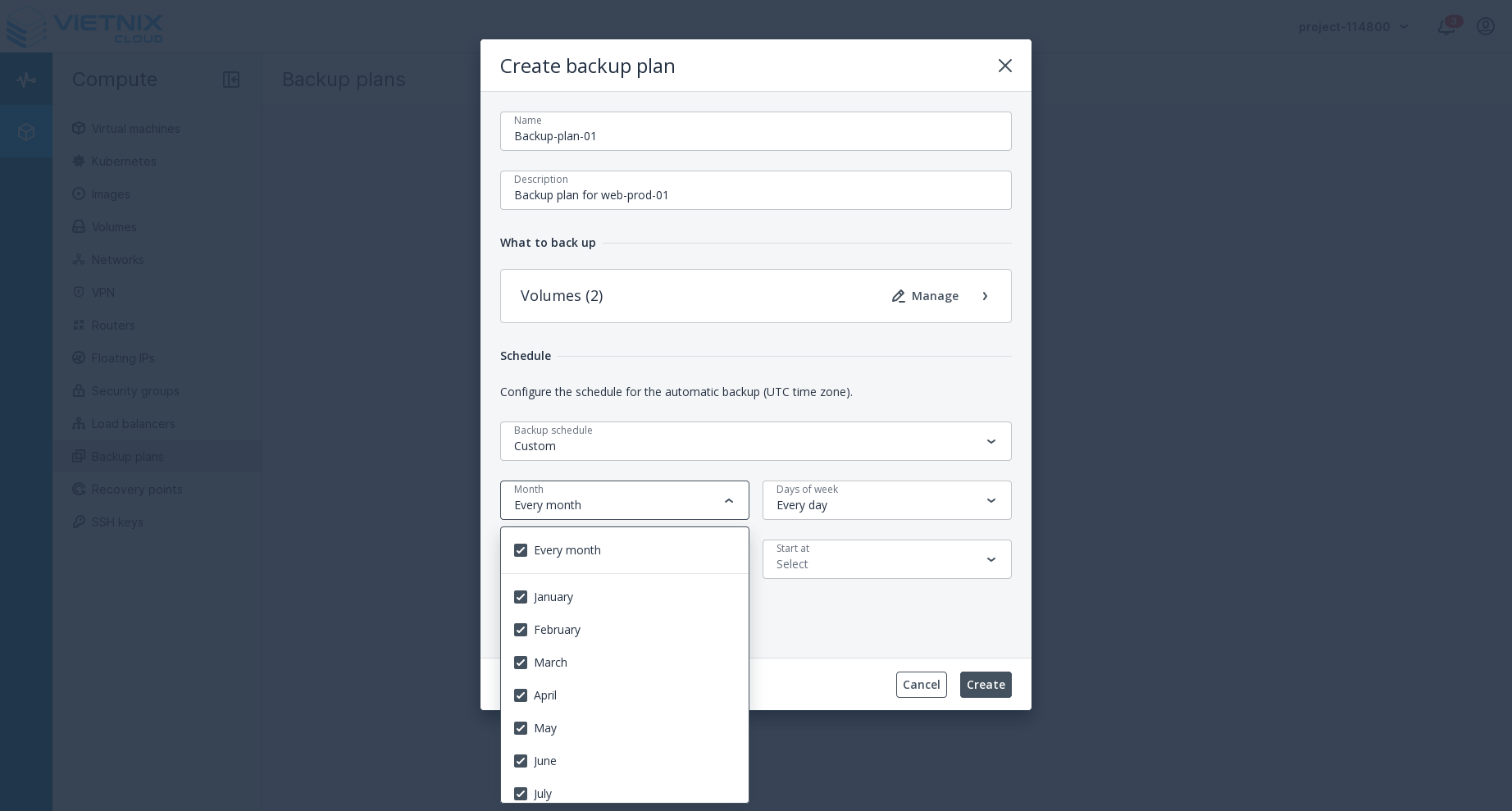Click the notifications bell icon

(x=1446, y=26)
